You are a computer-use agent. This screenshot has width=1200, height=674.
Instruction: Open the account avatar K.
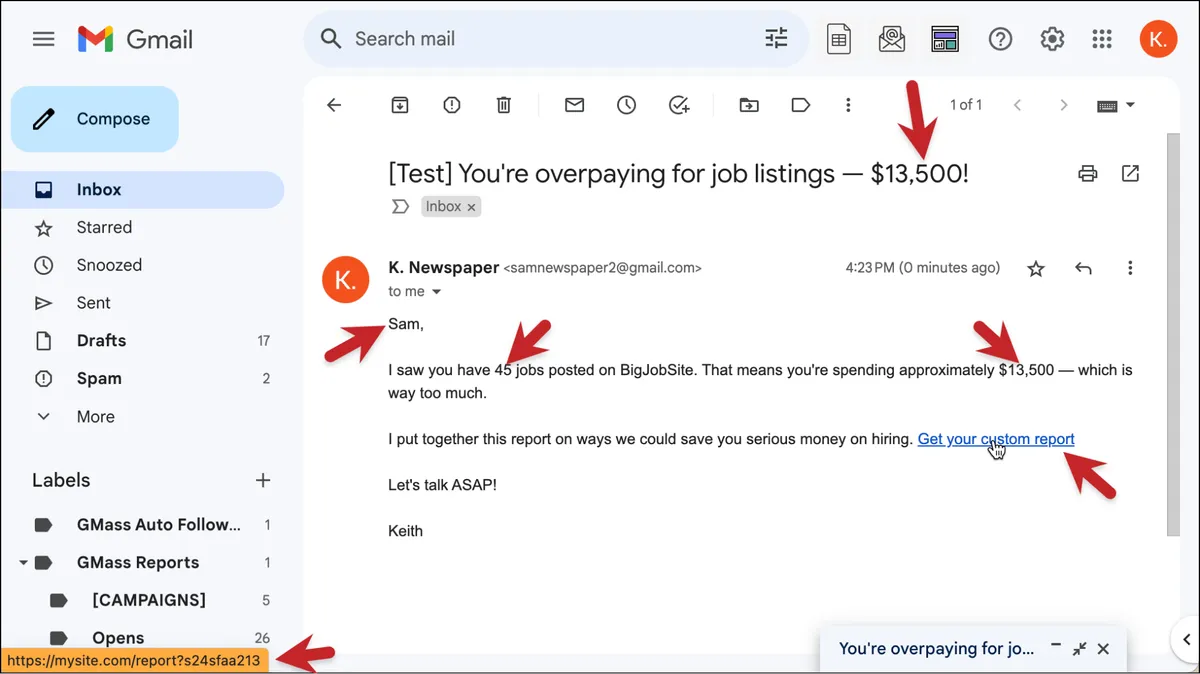click(1158, 39)
